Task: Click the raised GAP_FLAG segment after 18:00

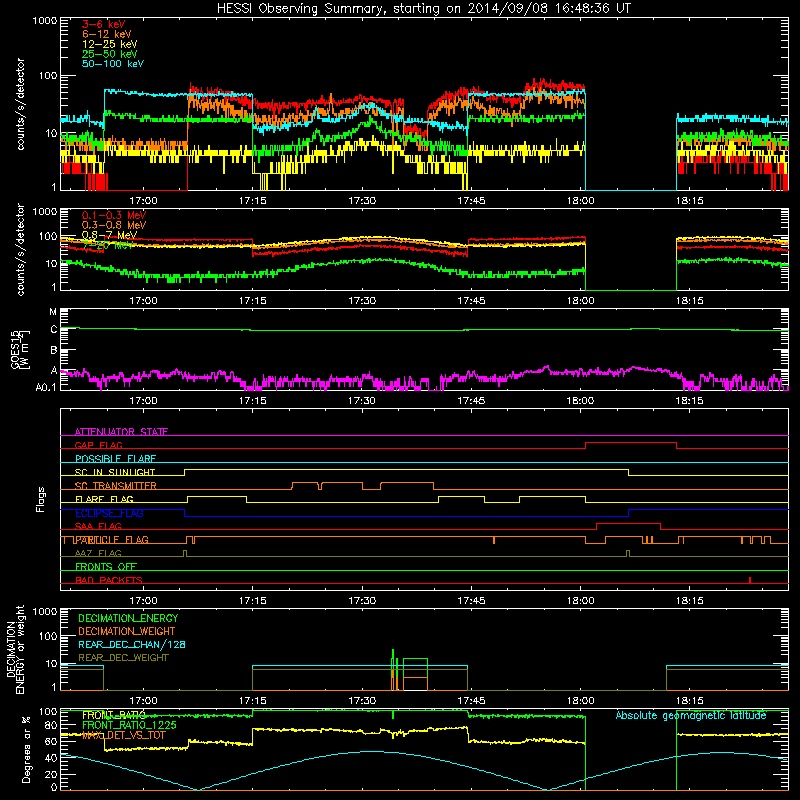Action: pyautogui.click(x=631, y=443)
